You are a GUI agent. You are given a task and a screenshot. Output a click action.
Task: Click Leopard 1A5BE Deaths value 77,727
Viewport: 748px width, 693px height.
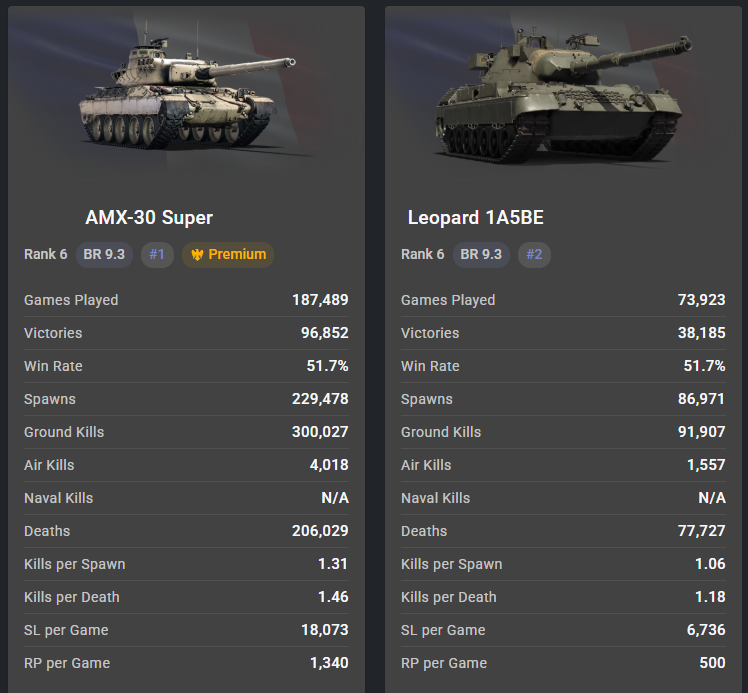701,531
